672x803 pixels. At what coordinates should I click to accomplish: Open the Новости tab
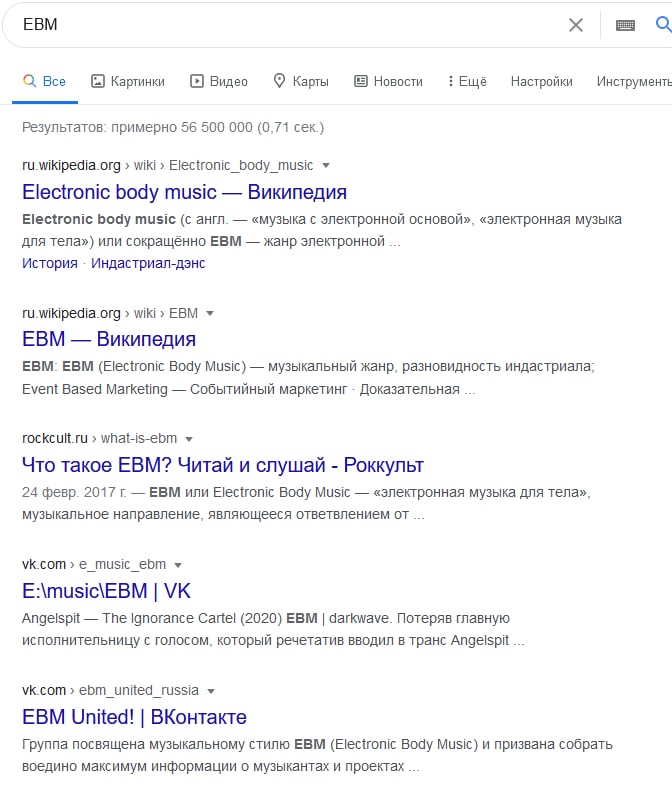coord(388,81)
